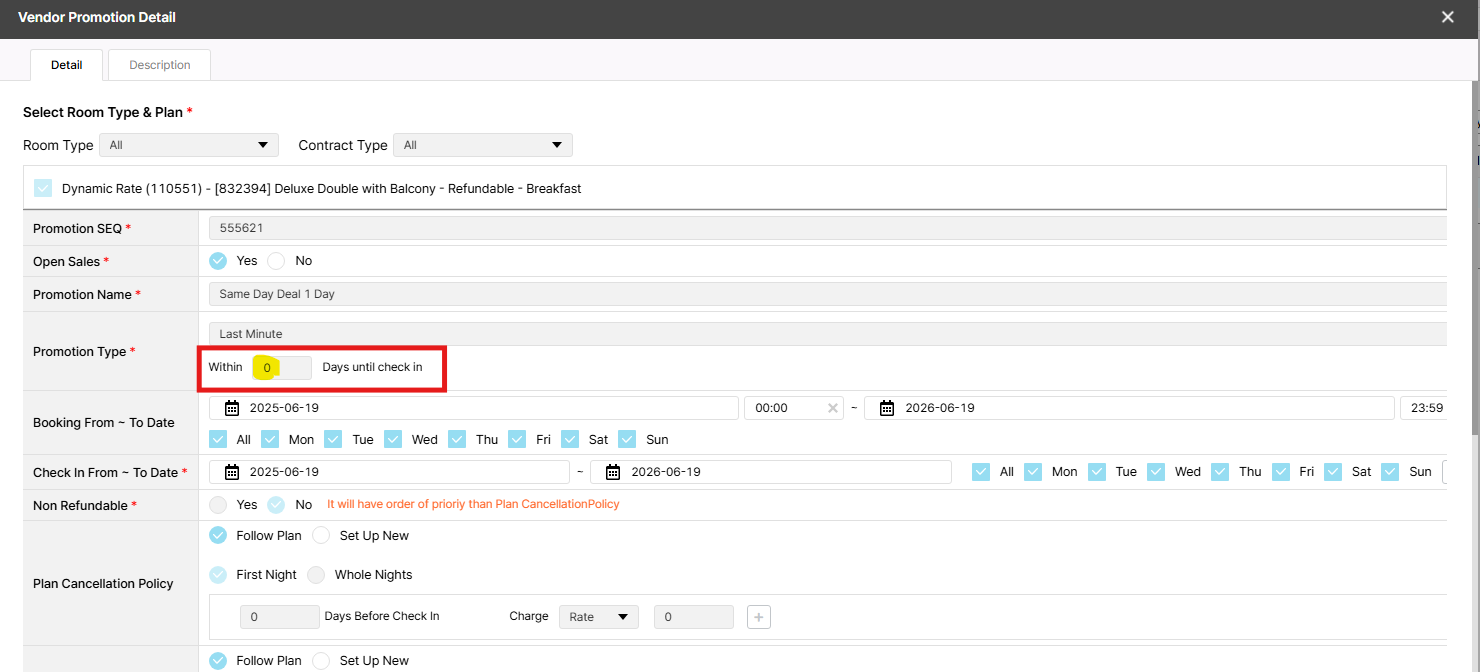
Task: Click the charge amount field
Action: tap(694, 617)
